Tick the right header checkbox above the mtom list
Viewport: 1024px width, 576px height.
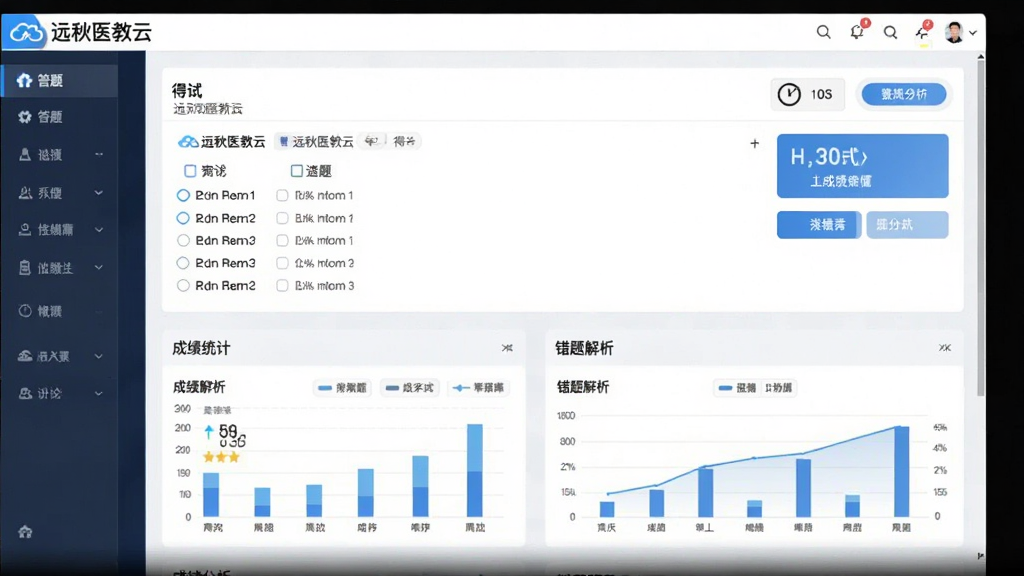(296, 171)
